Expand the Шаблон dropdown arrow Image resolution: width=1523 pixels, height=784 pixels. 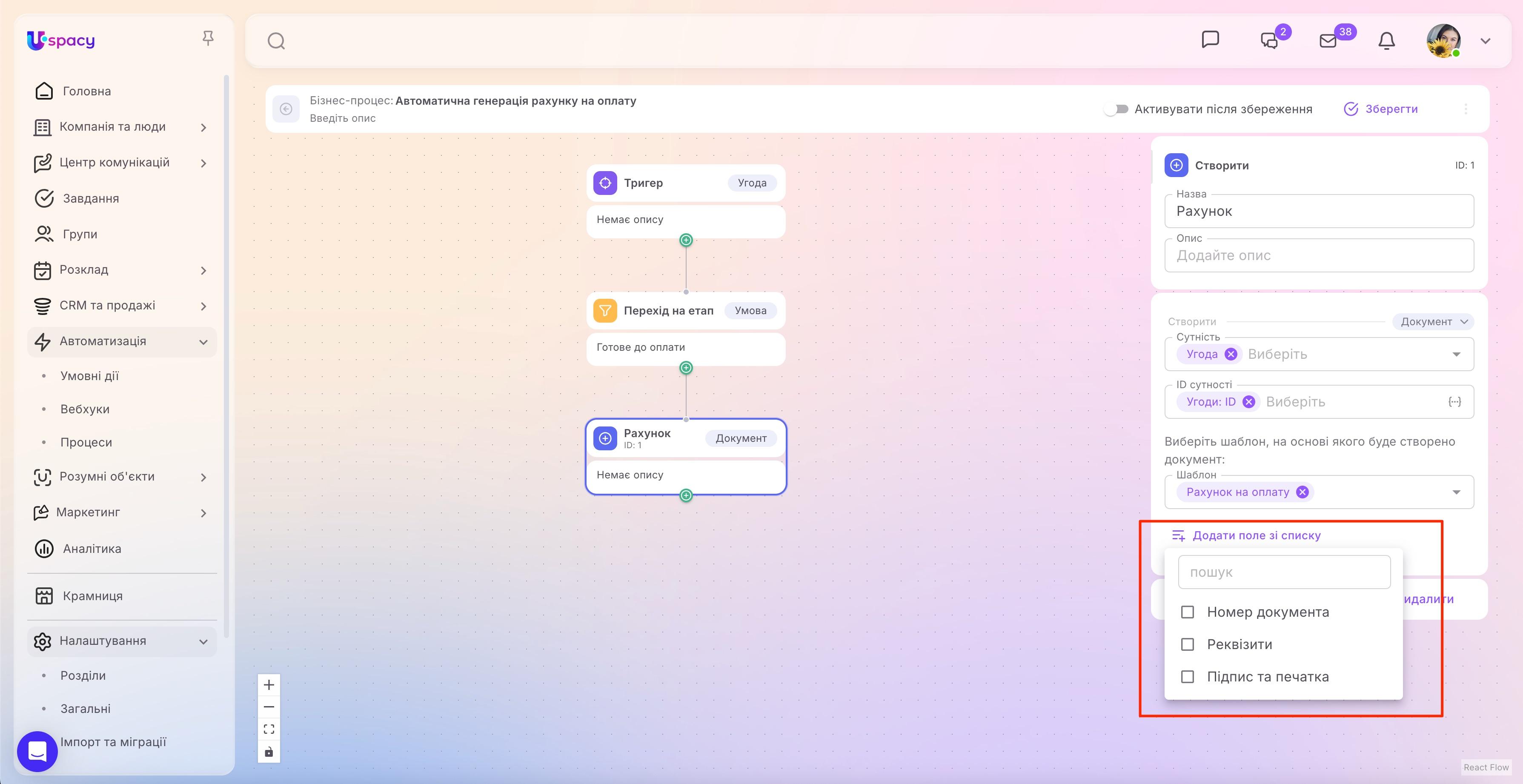(x=1456, y=492)
